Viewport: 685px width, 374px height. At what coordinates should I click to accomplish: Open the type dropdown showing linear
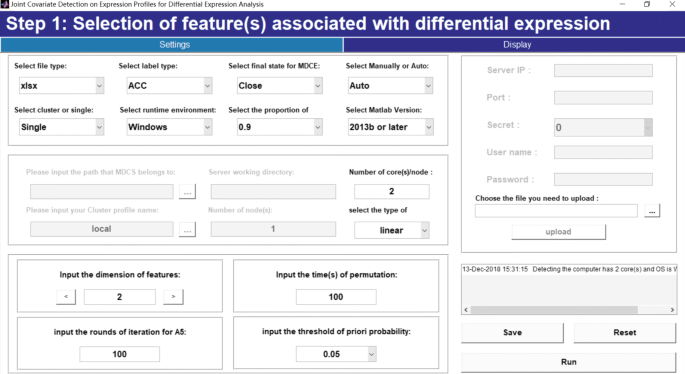point(392,230)
